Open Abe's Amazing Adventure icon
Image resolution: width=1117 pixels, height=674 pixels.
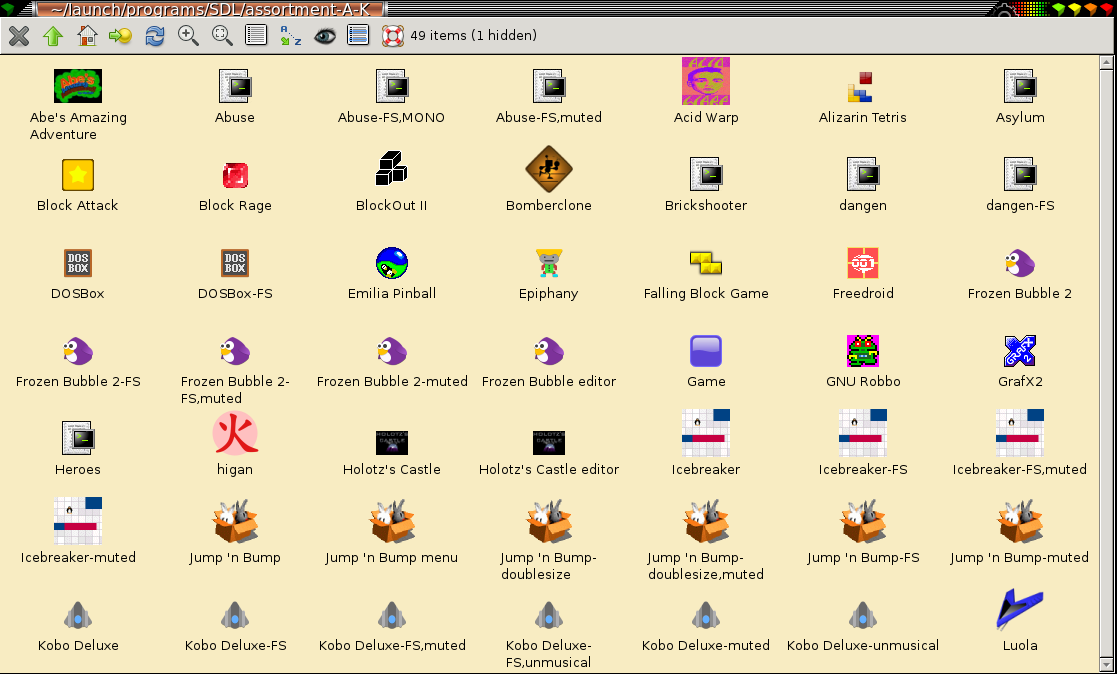78,86
